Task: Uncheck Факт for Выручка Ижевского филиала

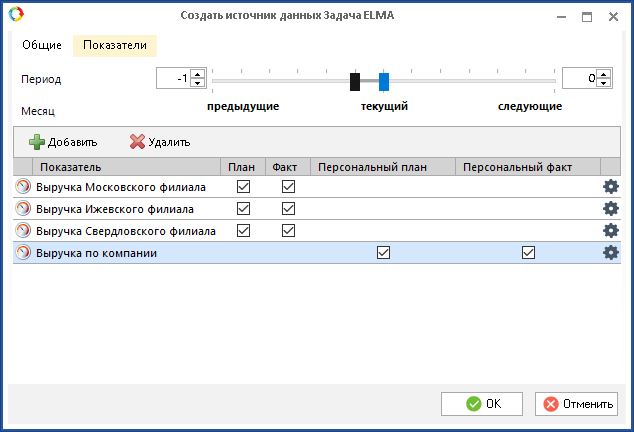Action: (x=288, y=209)
